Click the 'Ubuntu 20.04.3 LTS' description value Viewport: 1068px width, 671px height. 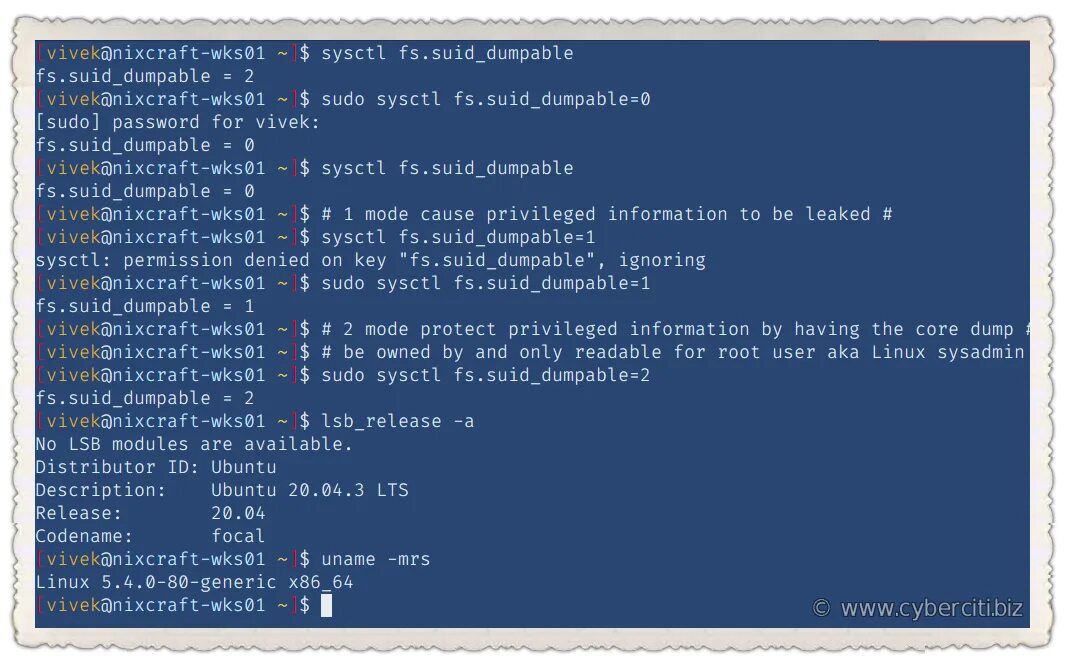[309, 490]
